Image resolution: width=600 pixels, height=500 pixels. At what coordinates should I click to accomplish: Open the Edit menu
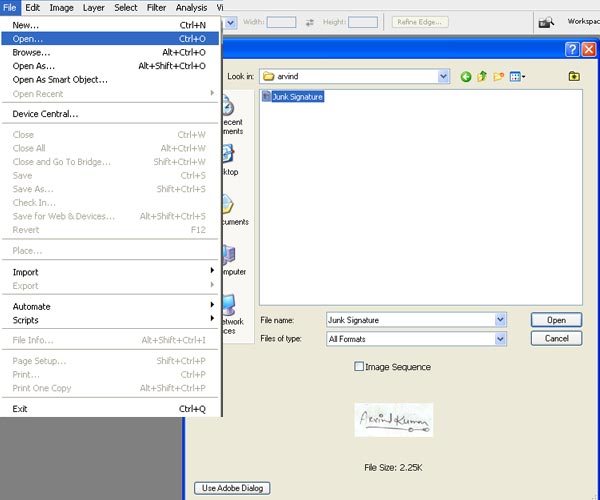(33, 8)
